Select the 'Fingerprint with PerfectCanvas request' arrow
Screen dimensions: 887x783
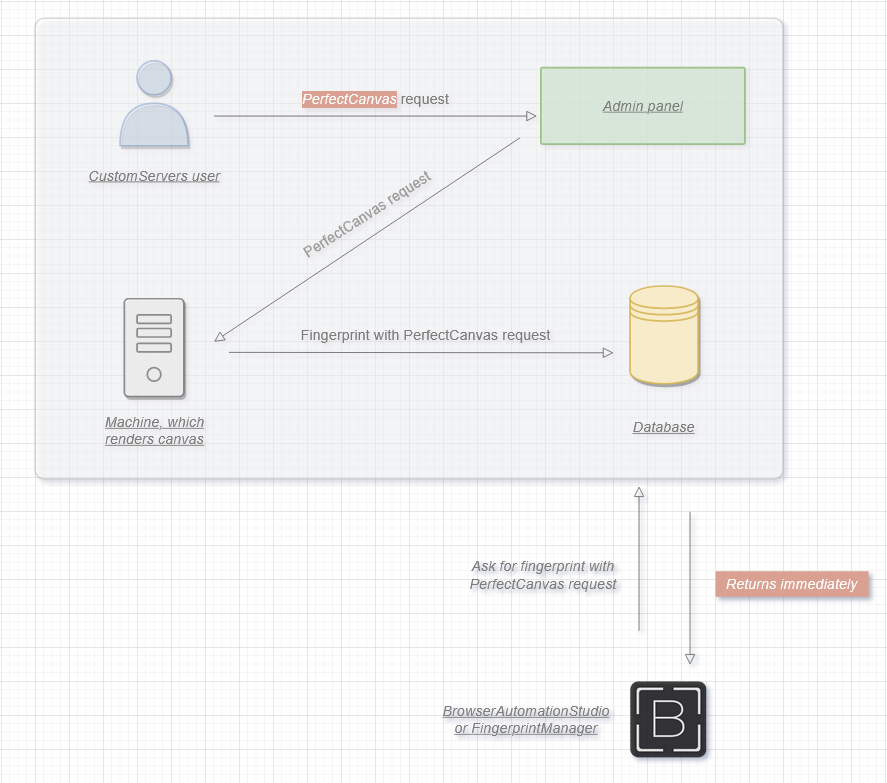pos(420,352)
